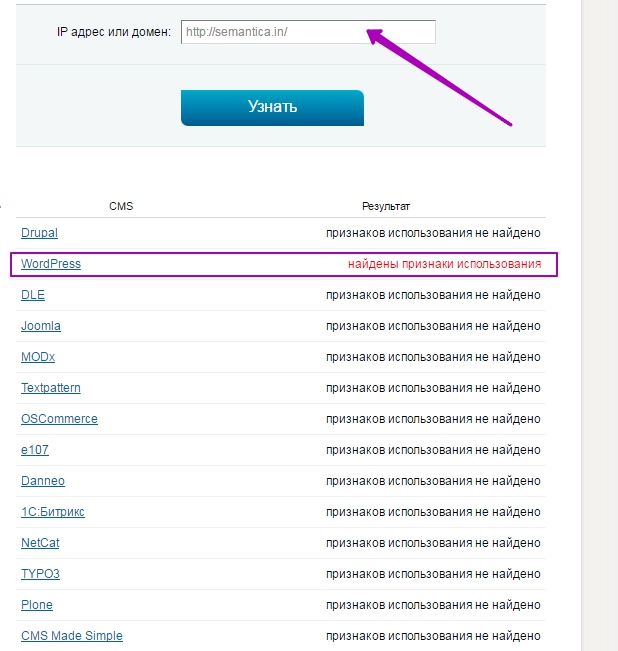Open the Danneo link
This screenshot has height=651, width=618.
pos(43,481)
